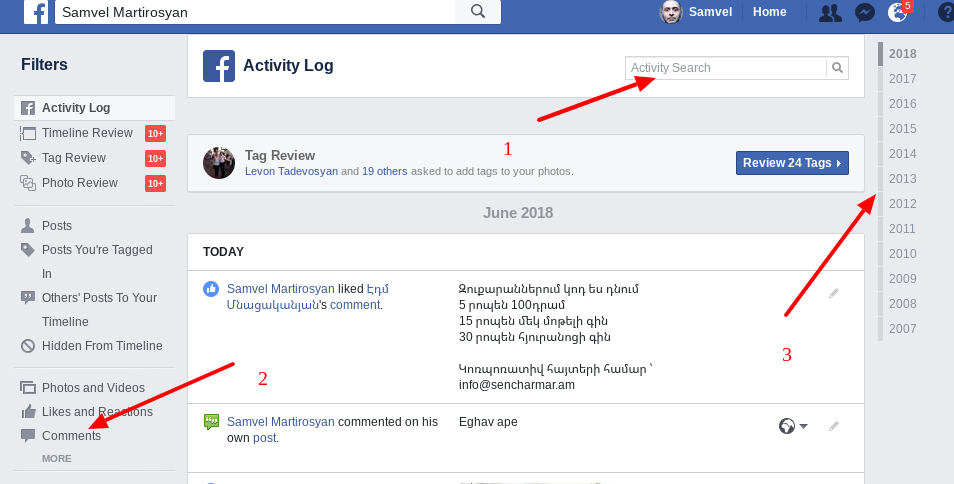Click Samvel name in the top bar
The image size is (954, 484).
[x=710, y=12]
